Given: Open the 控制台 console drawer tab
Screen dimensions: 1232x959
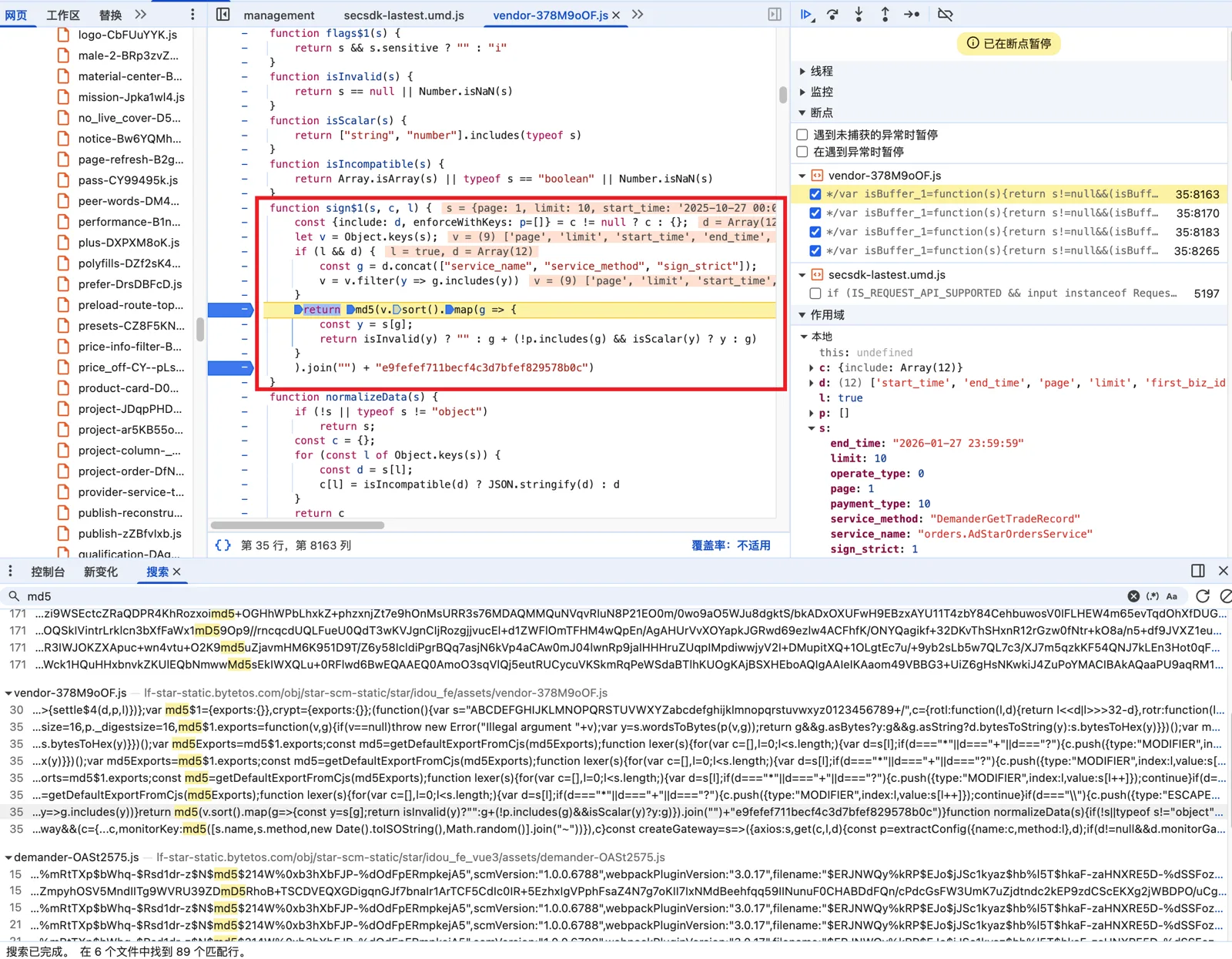Looking at the screenshot, I should 48,572.
